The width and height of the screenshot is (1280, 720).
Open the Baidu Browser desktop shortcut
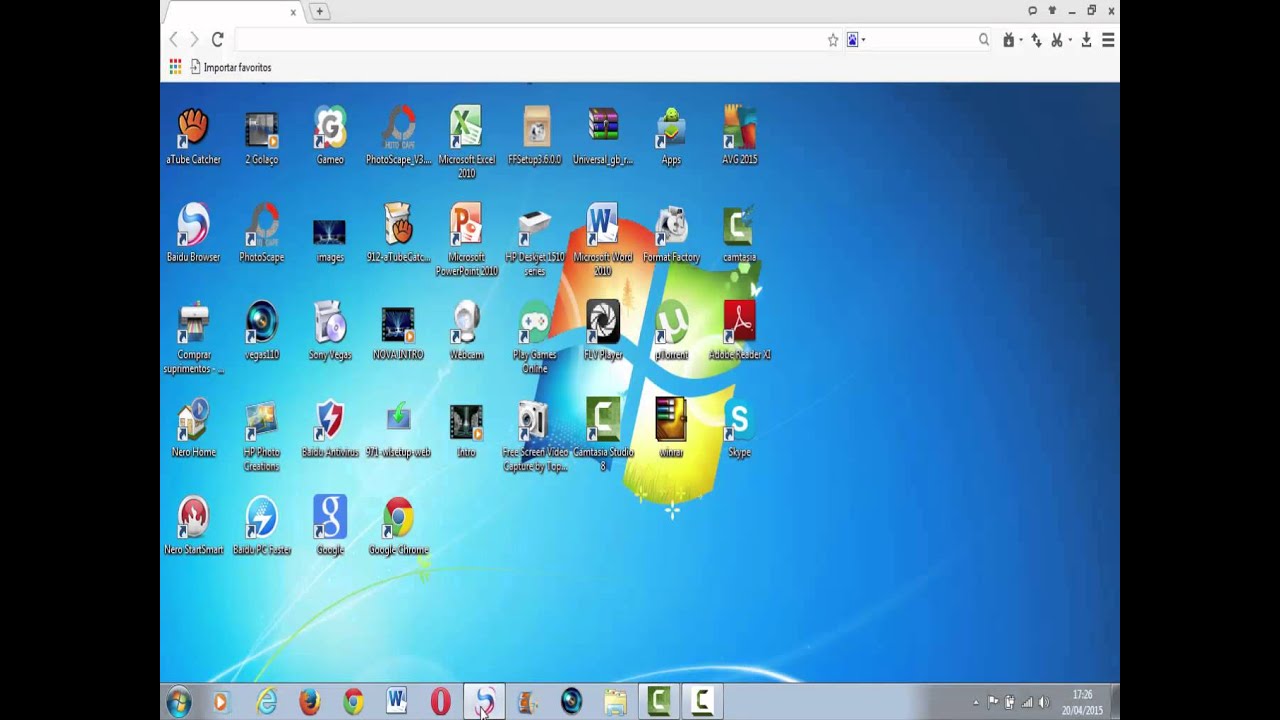[193, 234]
